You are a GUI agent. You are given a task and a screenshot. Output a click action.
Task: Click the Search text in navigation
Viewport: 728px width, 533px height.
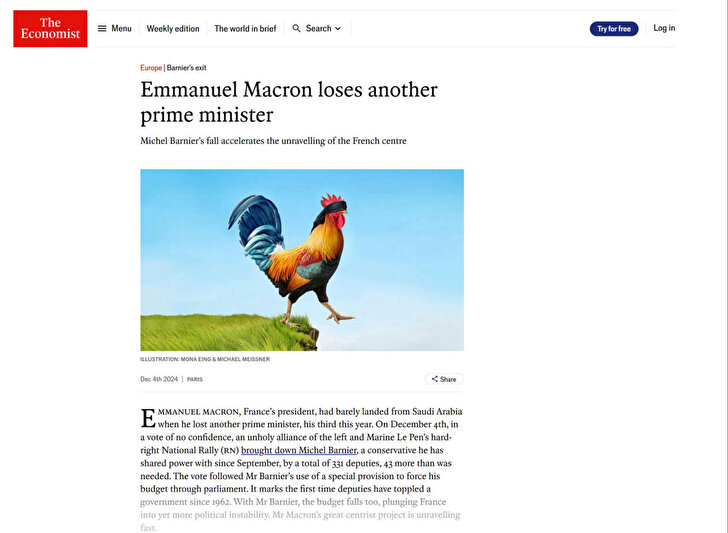click(318, 28)
